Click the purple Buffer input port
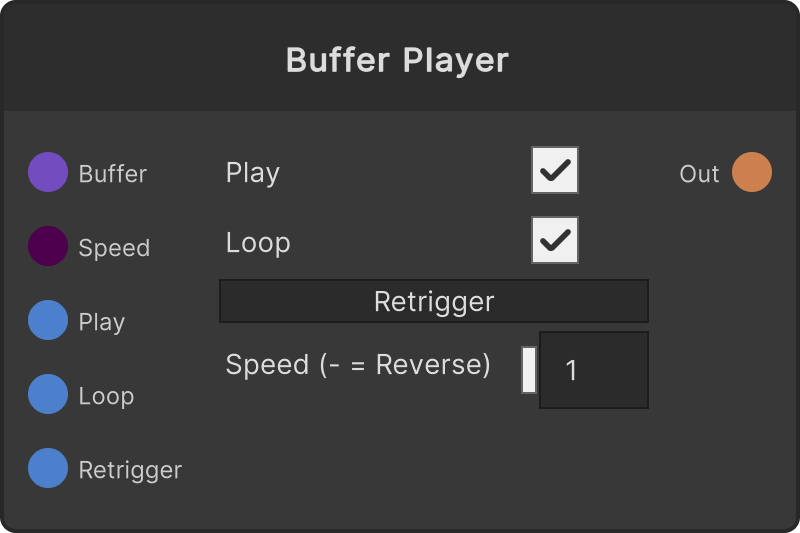This screenshot has height=533, width=800. (x=48, y=172)
